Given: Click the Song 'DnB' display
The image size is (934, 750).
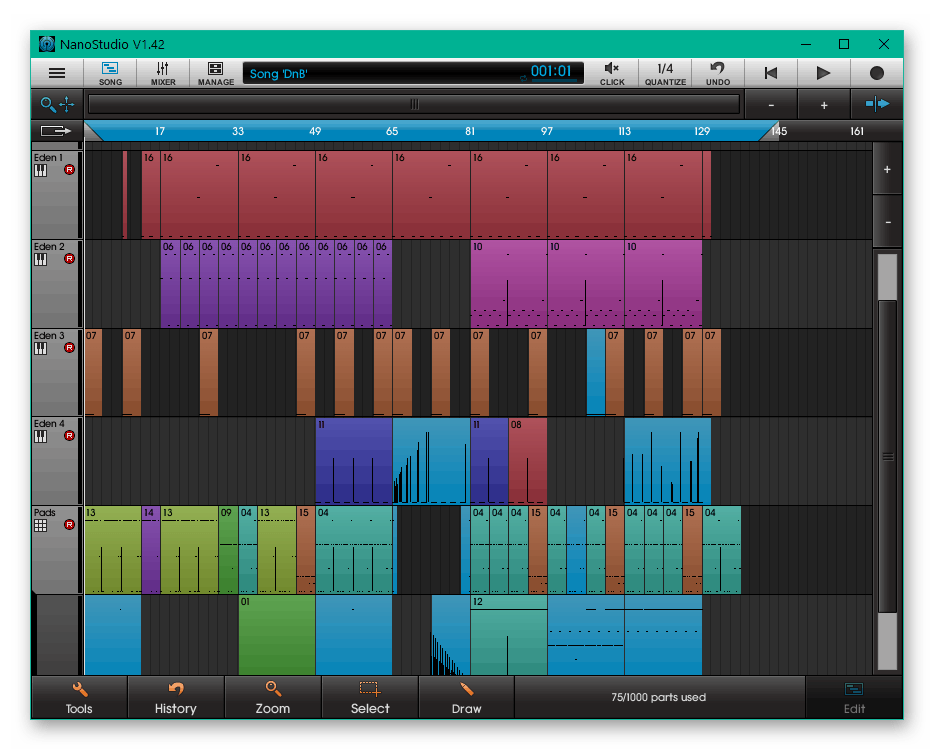Looking at the screenshot, I should pos(413,73).
